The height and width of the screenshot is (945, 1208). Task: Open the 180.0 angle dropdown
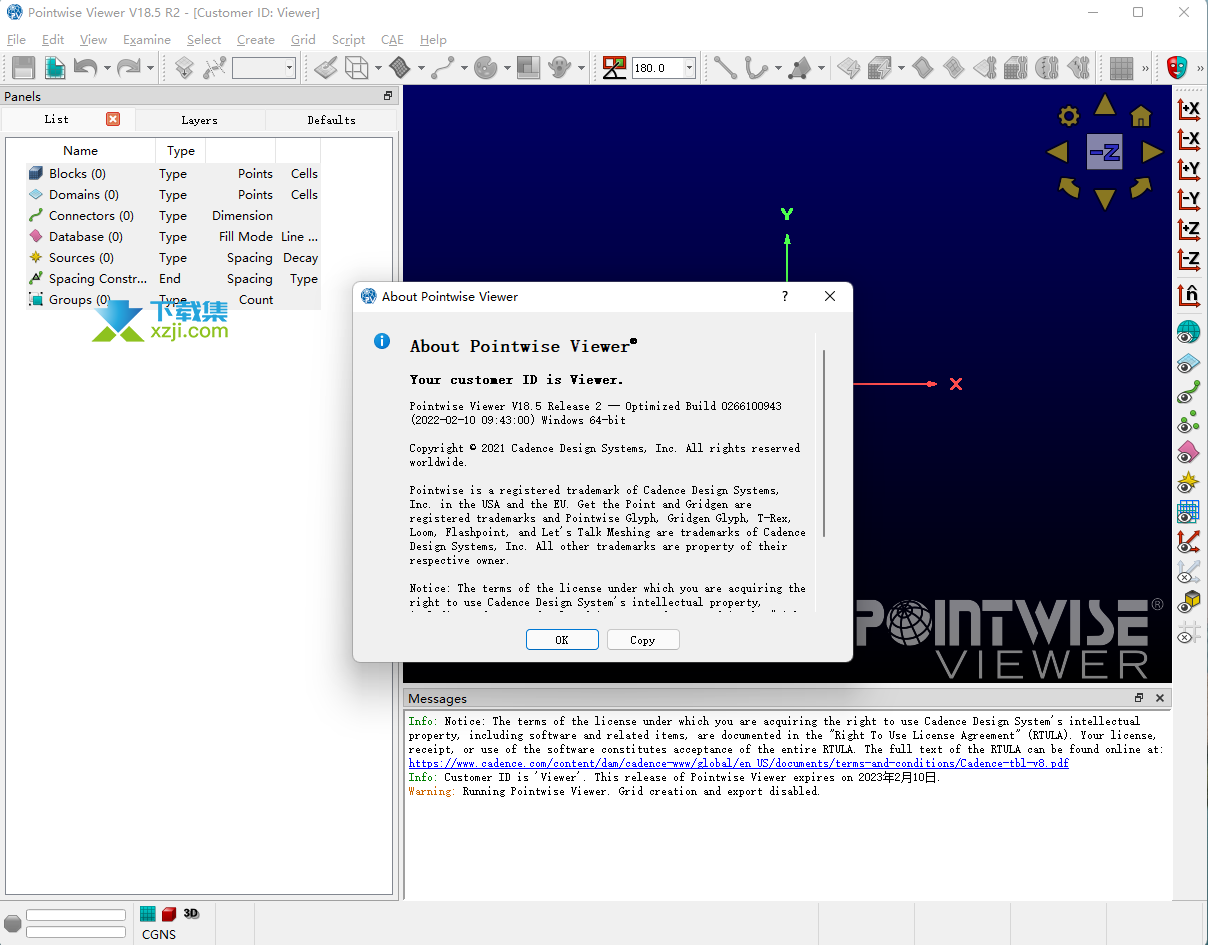click(x=689, y=68)
